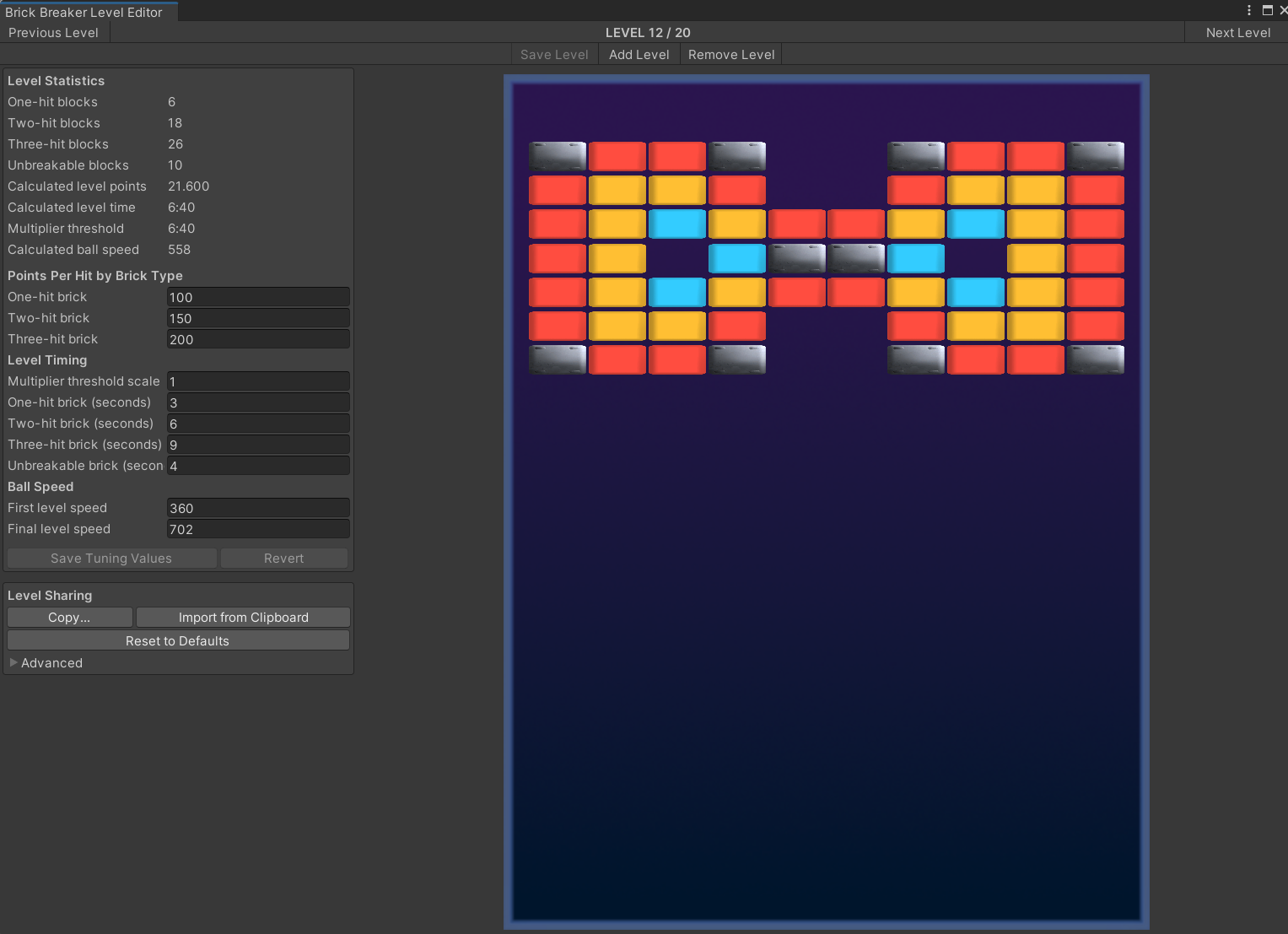Open the Copy... level sharing button
The image size is (1288, 934).
pos(69,618)
